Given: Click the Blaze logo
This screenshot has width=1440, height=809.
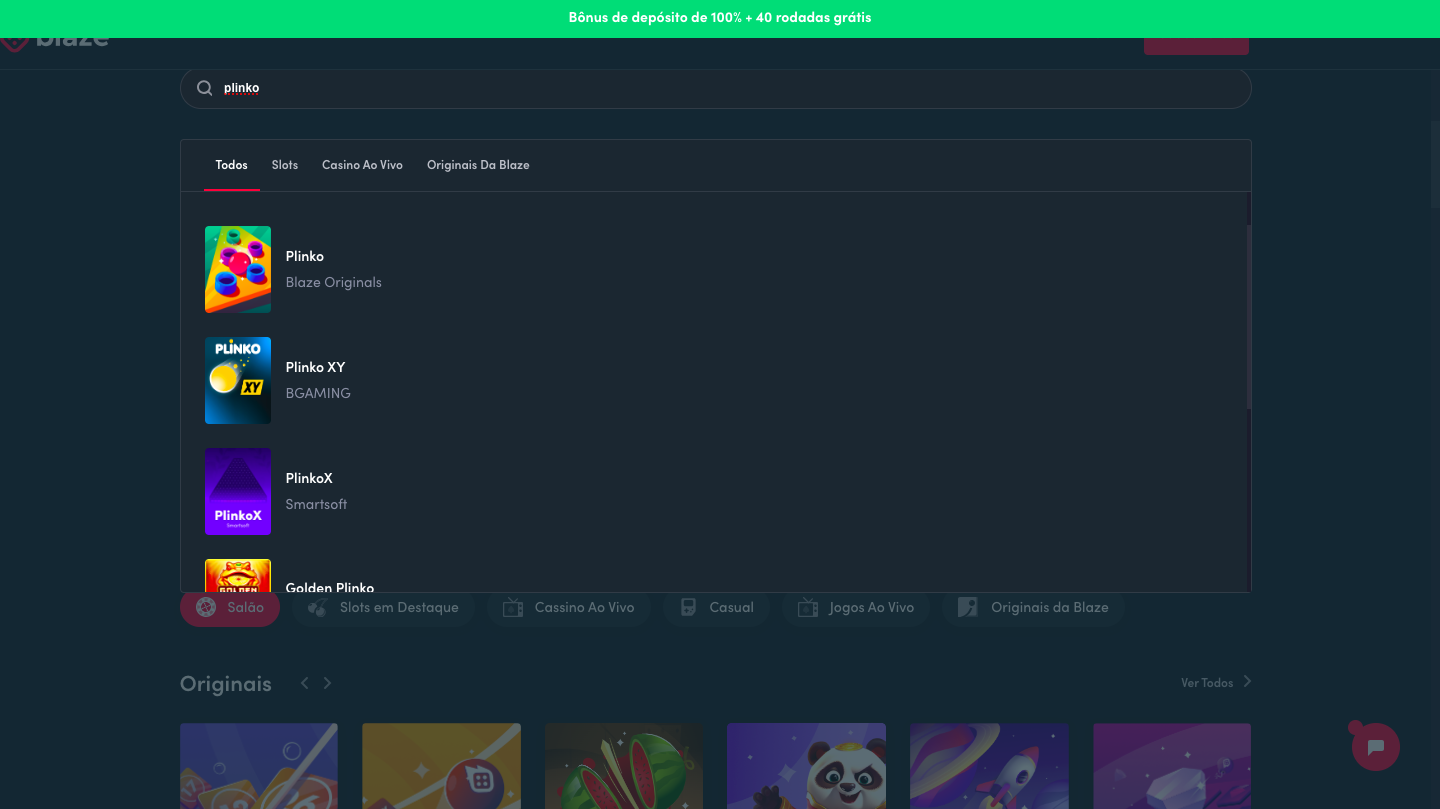Looking at the screenshot, I should (x=55, y=44).
